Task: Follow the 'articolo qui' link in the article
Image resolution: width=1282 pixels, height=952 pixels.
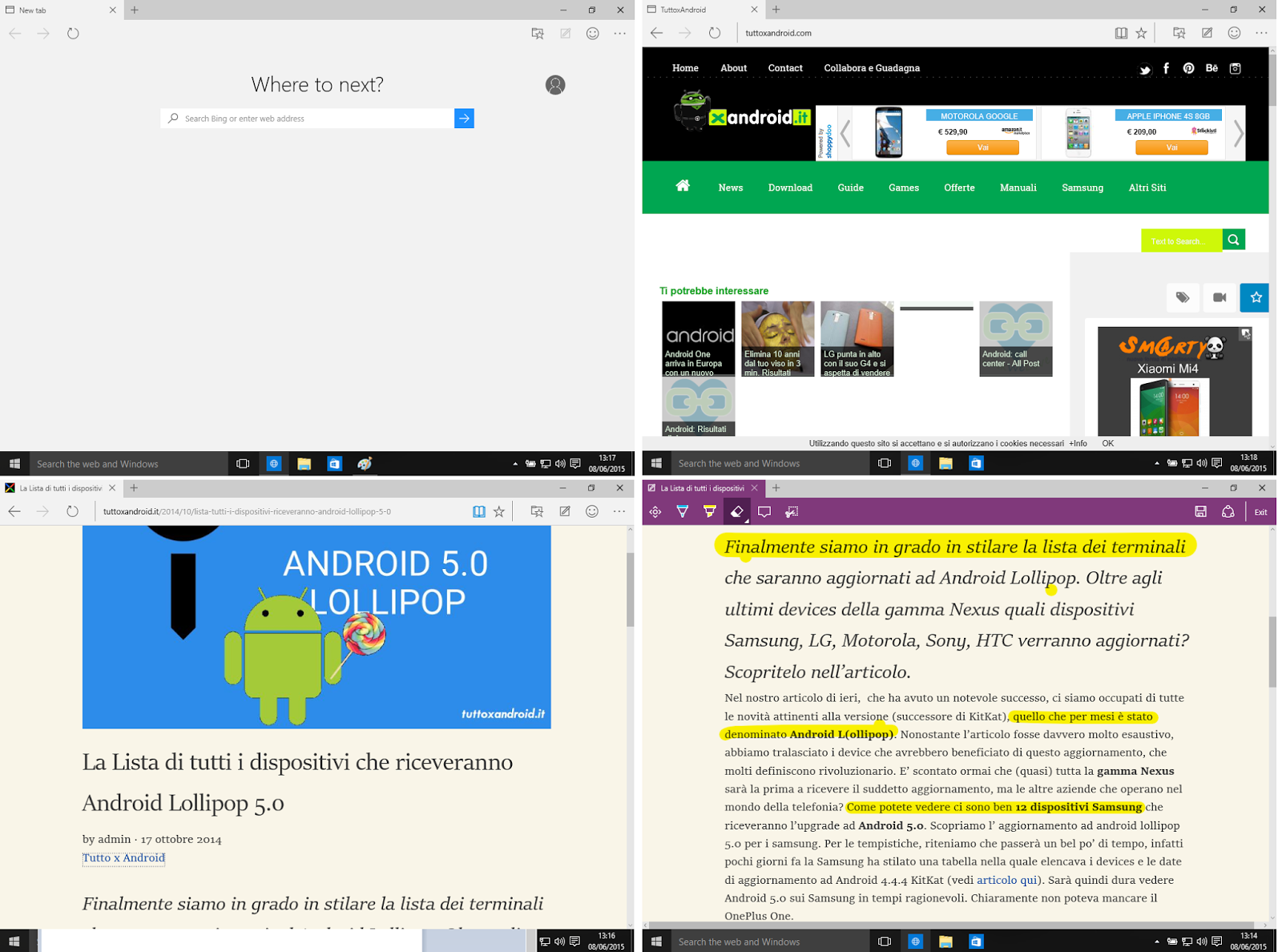Action: (1007, 880)
